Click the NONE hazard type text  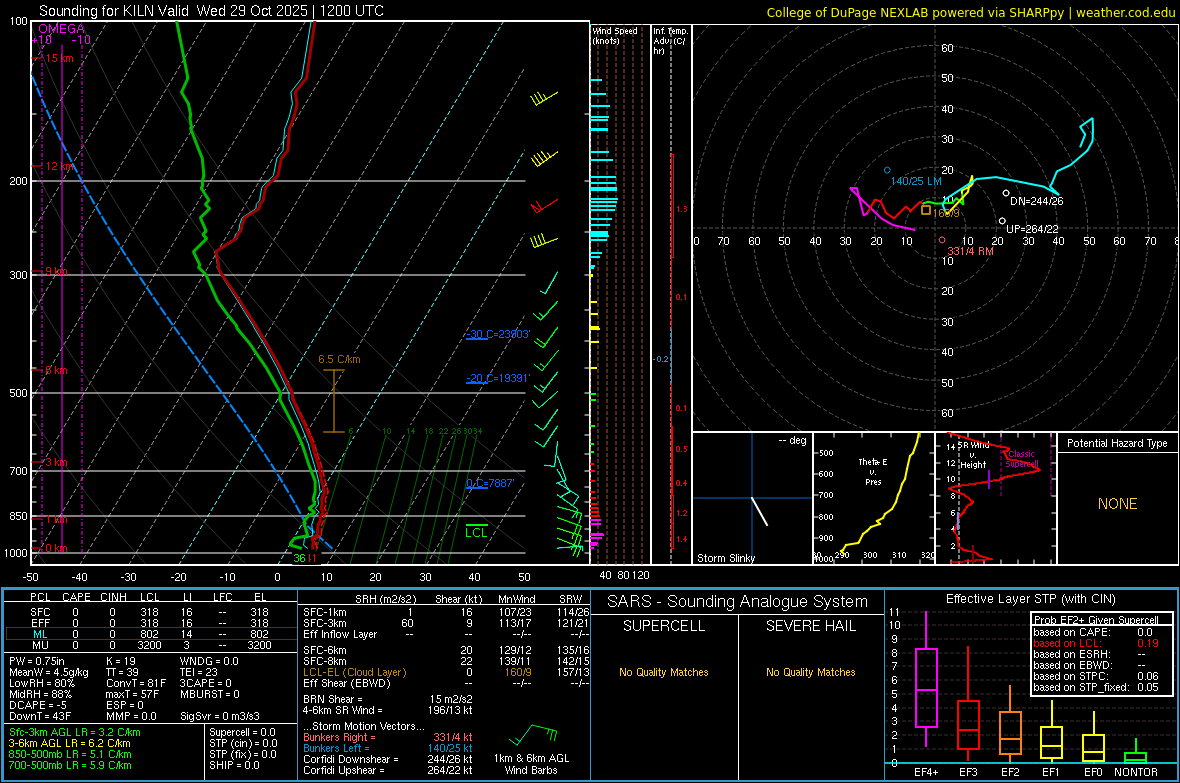tap(1117, 504)
